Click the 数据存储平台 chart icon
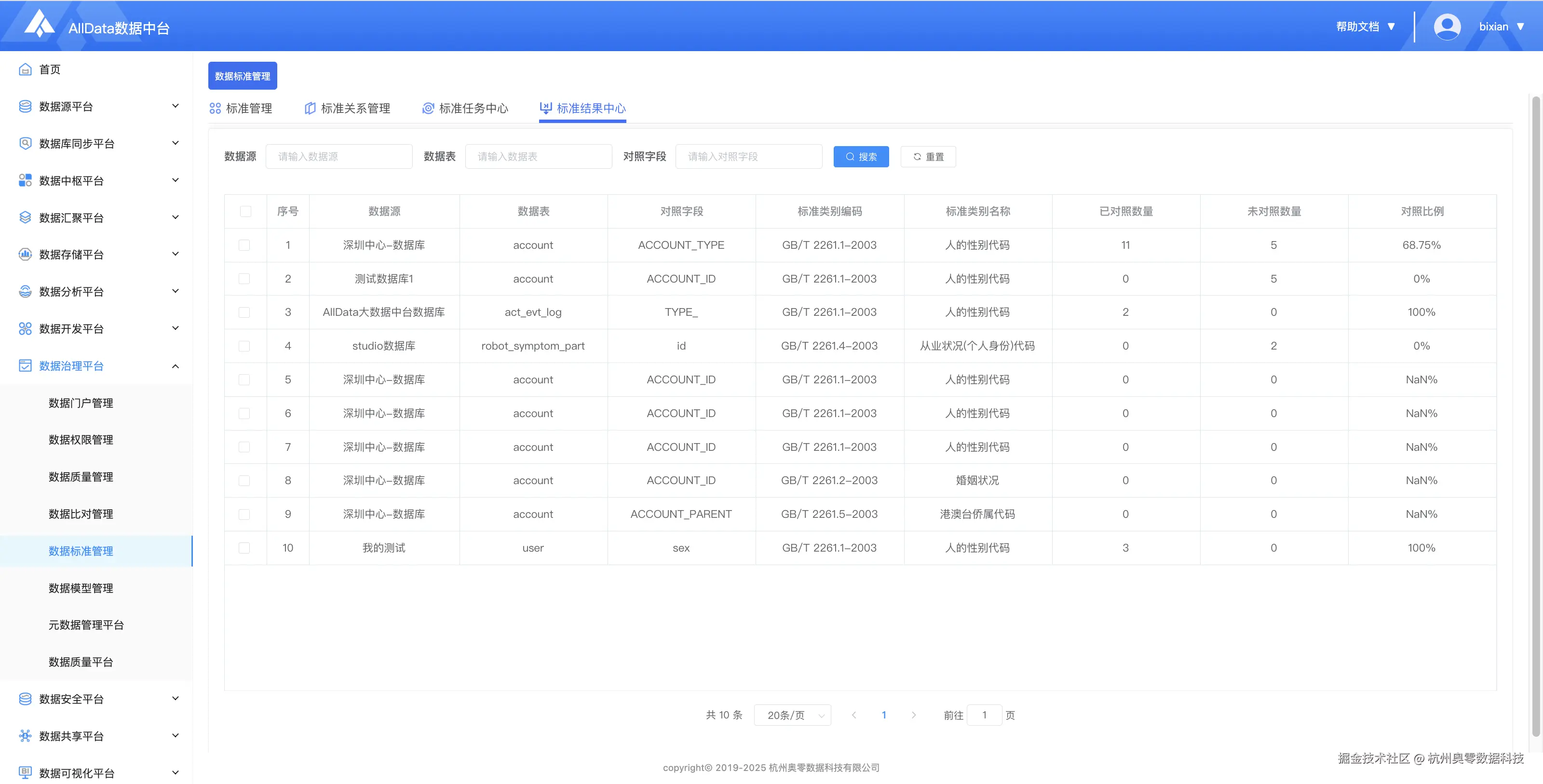This screenshot has height=784, width=1543. 25,255
